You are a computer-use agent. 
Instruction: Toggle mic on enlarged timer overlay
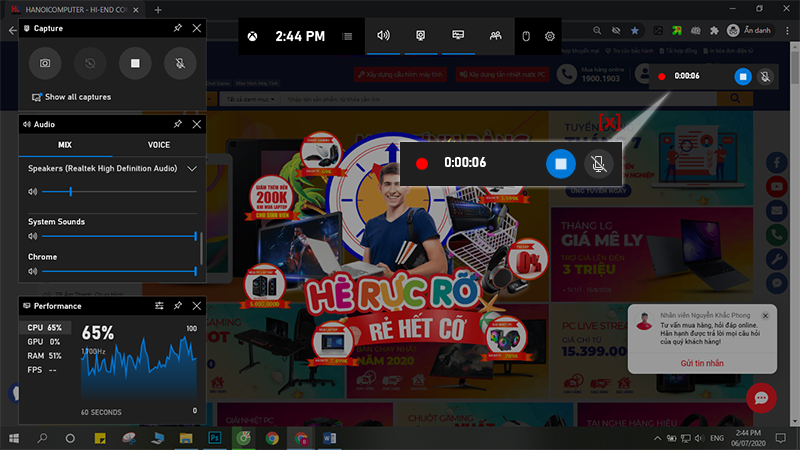pyautogui.click(x=598, y=164)
